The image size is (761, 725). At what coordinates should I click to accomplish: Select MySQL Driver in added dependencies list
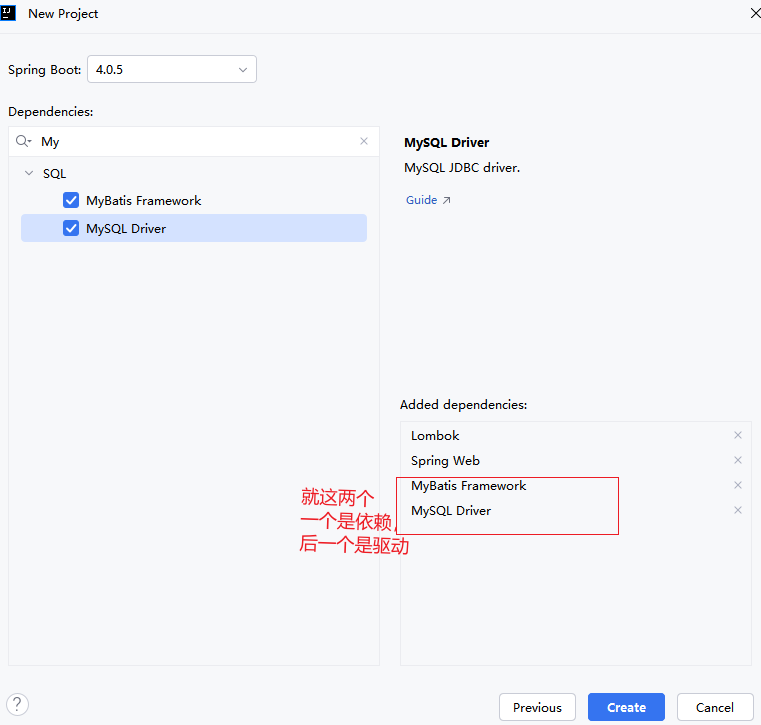(451, 511)
